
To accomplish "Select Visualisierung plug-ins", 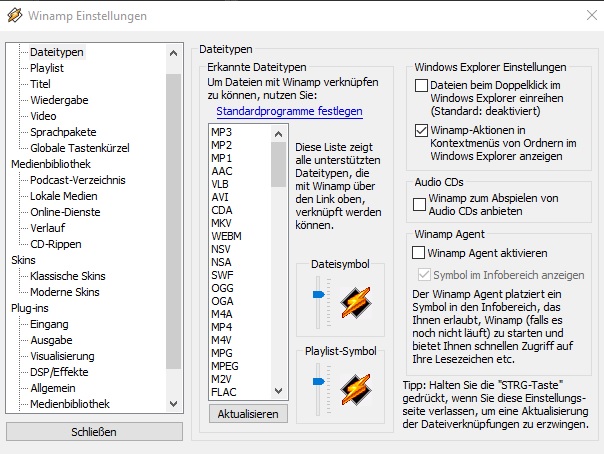I will point(62,356).
